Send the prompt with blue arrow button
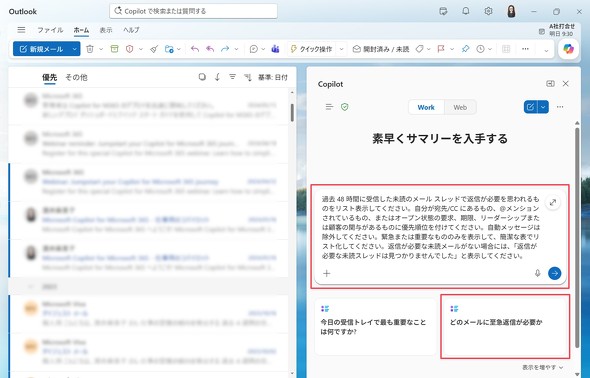 (554, 273)
